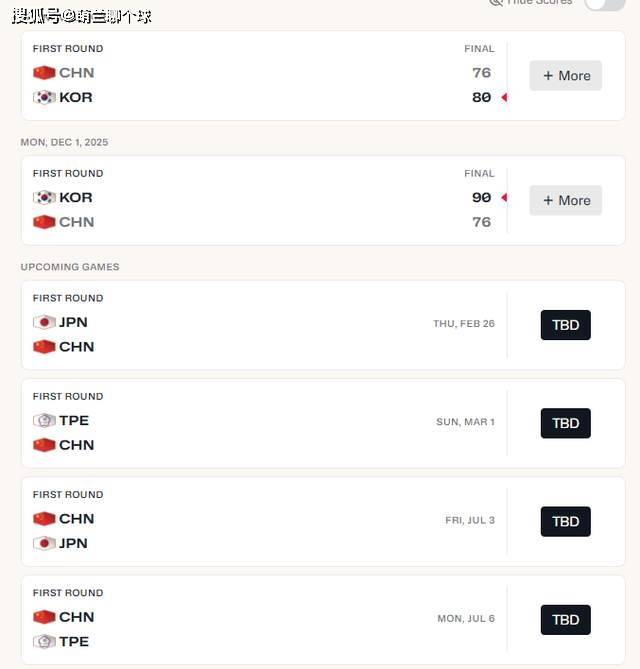
Task: Expand More for the Dec 1 KOR vs CHN game
Action: (565, 200)
